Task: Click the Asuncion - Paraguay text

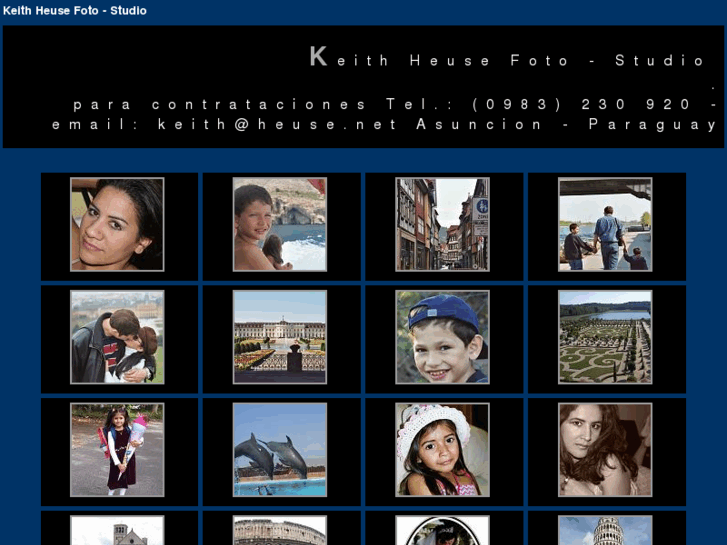Action: (x=567, y=125)
